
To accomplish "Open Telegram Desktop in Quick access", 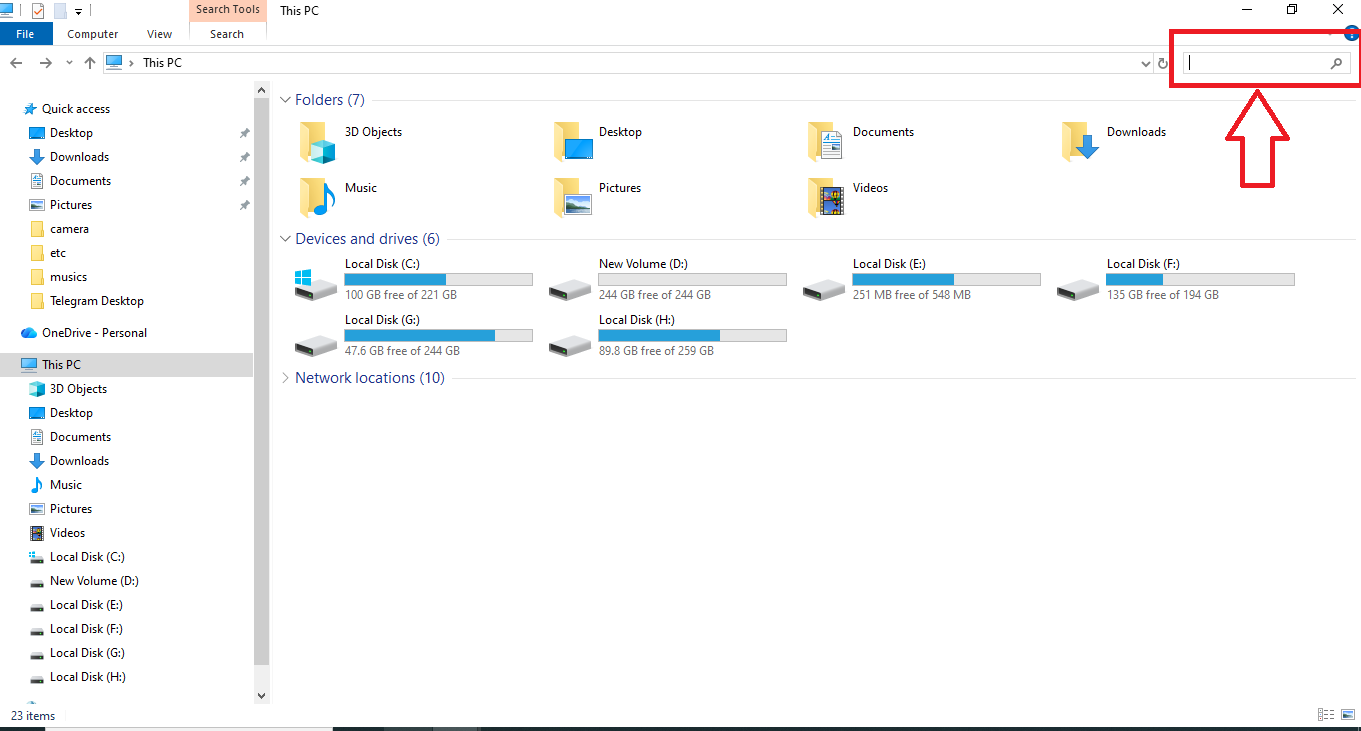I will click(x=97, y=301).
